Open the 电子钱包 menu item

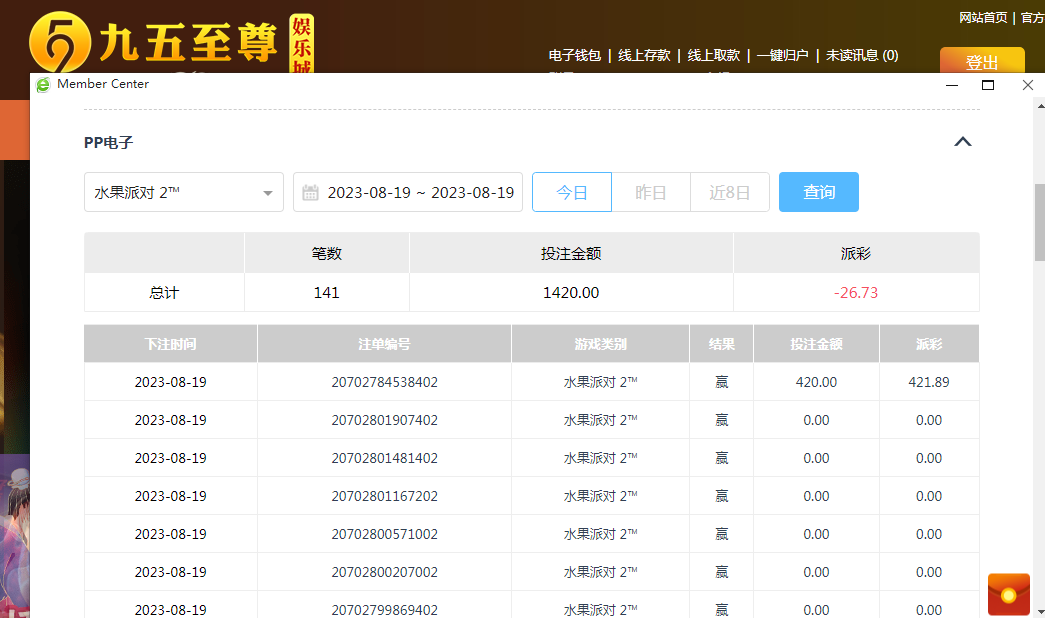574,56
